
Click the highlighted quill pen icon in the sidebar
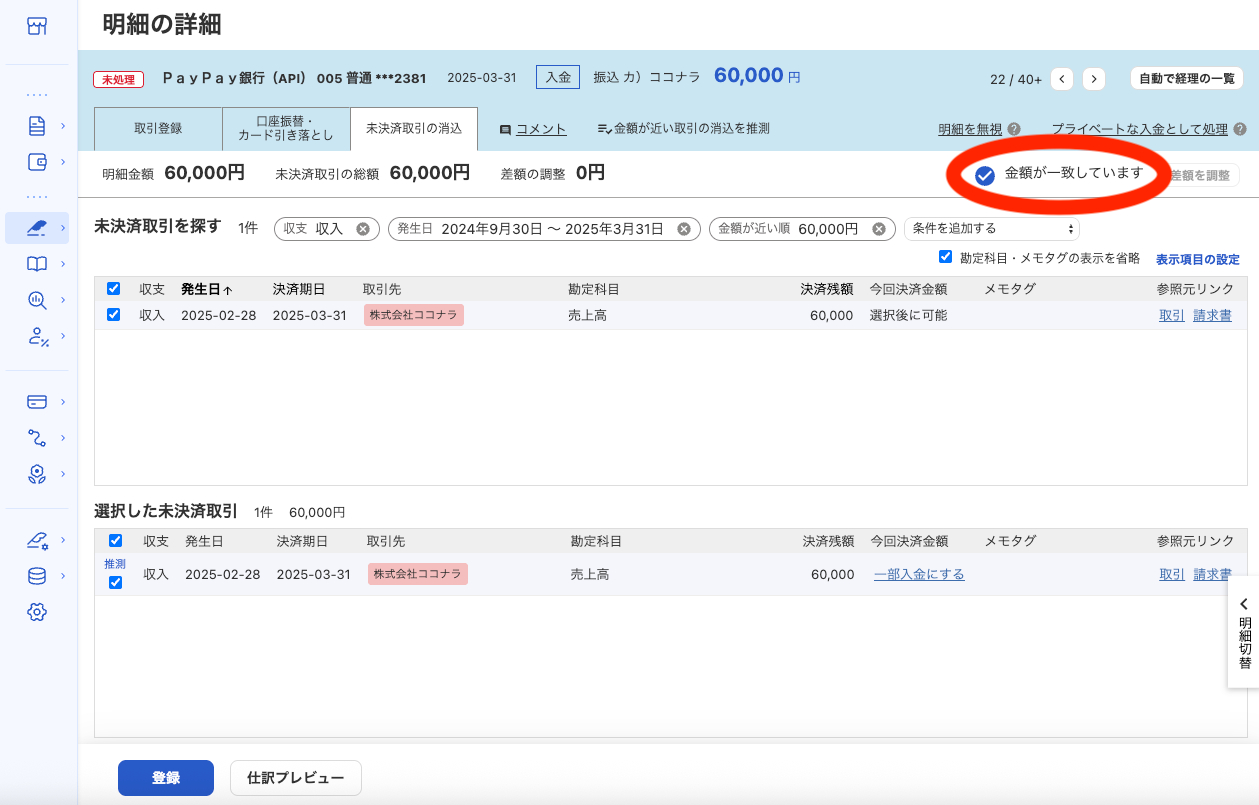[x=37, y=227]
